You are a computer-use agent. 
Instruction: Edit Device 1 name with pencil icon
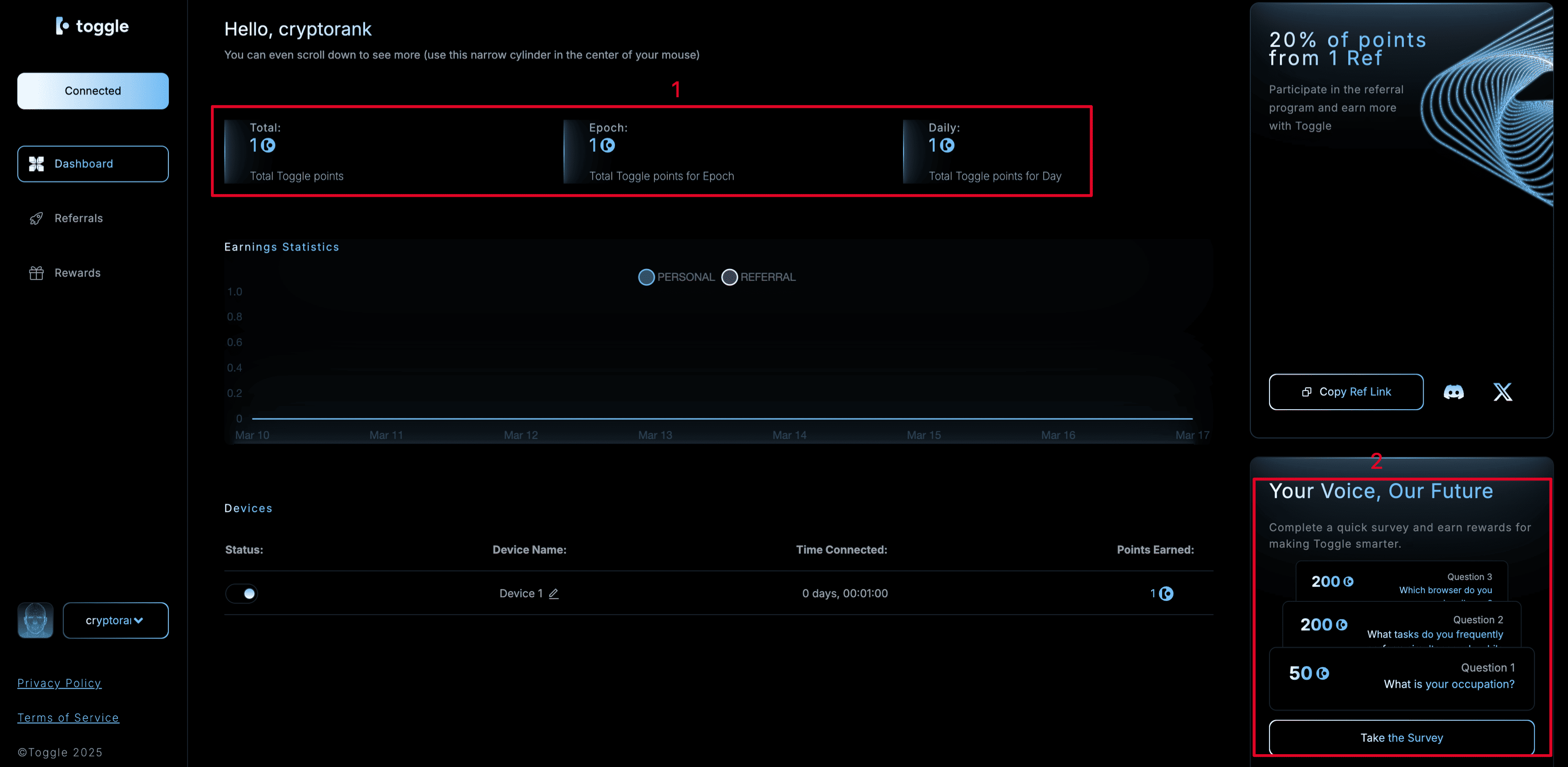click(x=553, y=594)
